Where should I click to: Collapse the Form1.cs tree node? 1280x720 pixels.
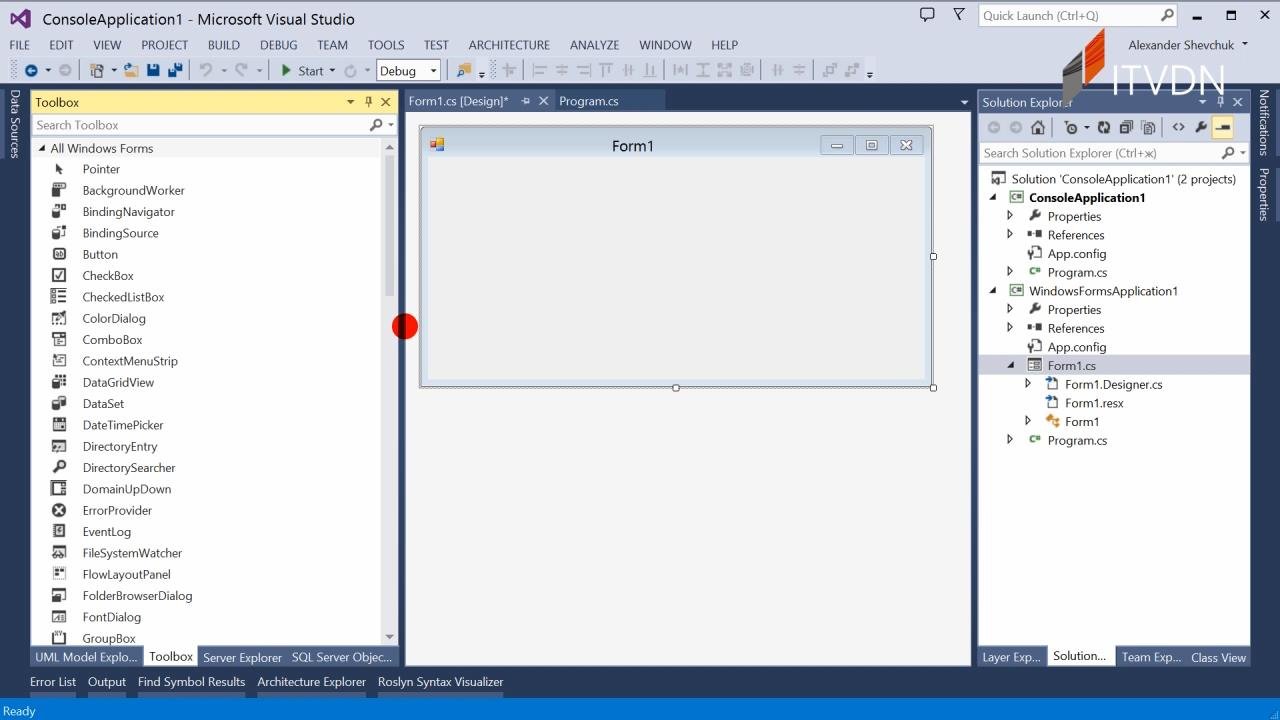(1010, 366)
